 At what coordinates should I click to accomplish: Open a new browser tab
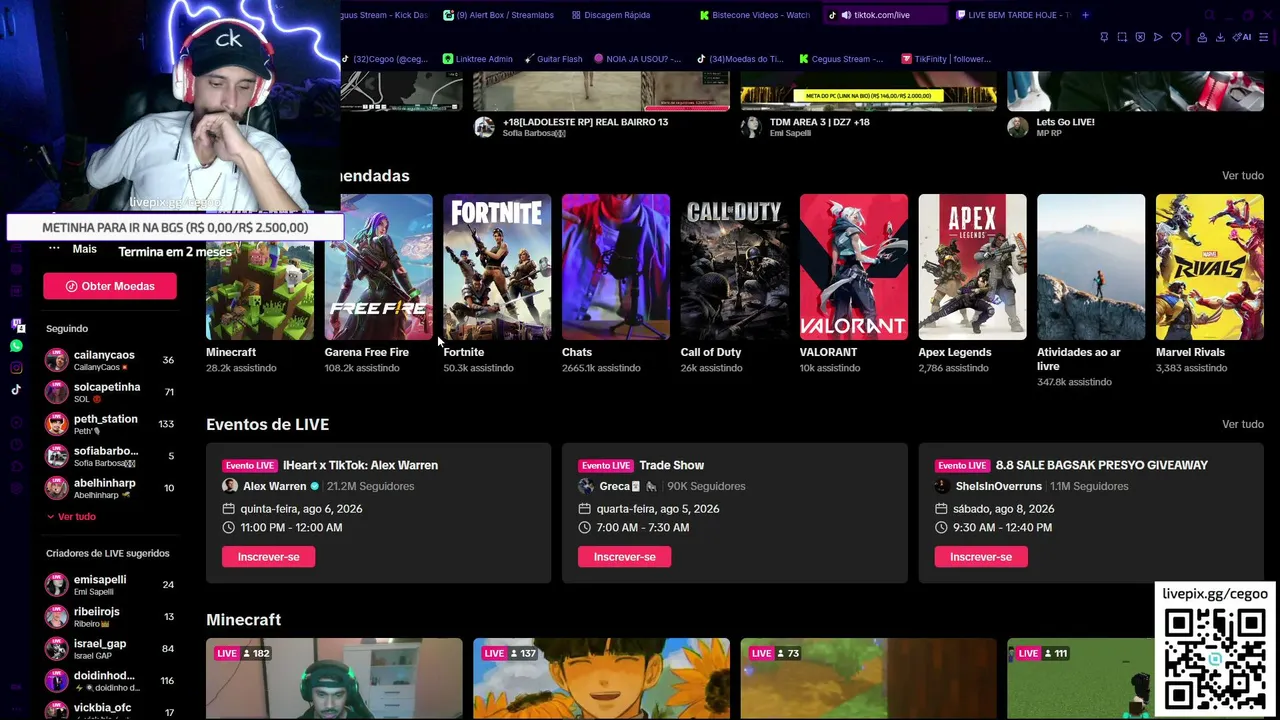(x=1085, y=15)
